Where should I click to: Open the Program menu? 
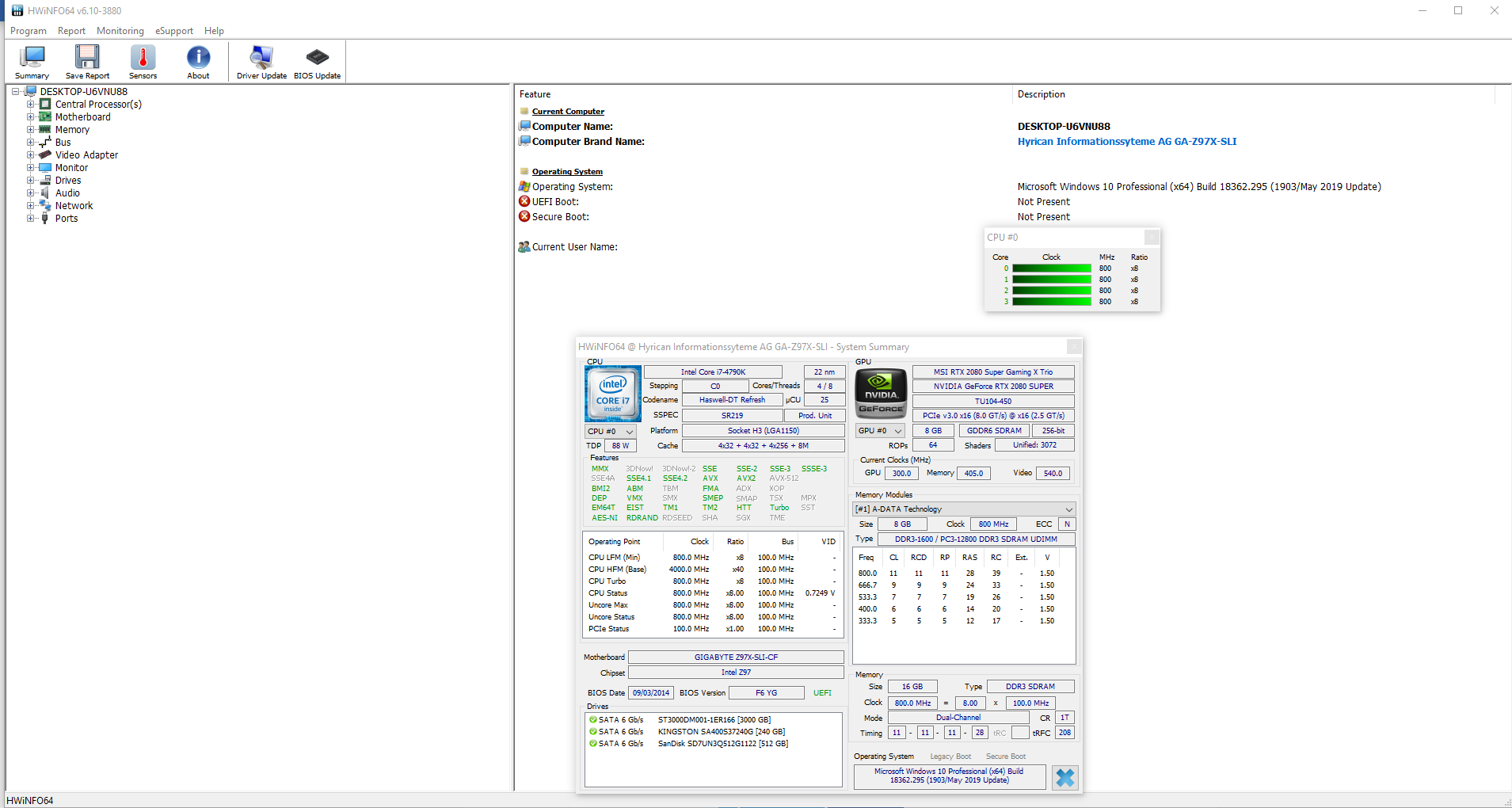click(29, 31)
